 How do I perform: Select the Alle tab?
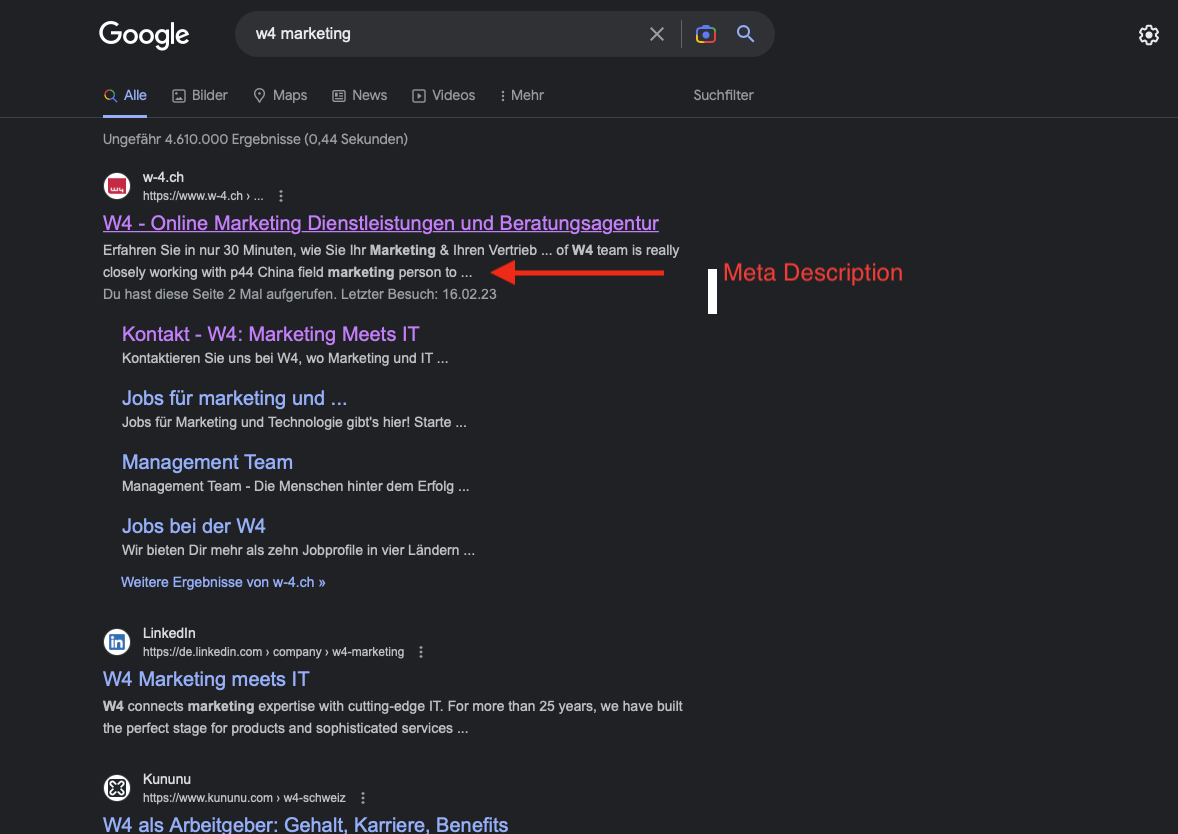(125, 95)
